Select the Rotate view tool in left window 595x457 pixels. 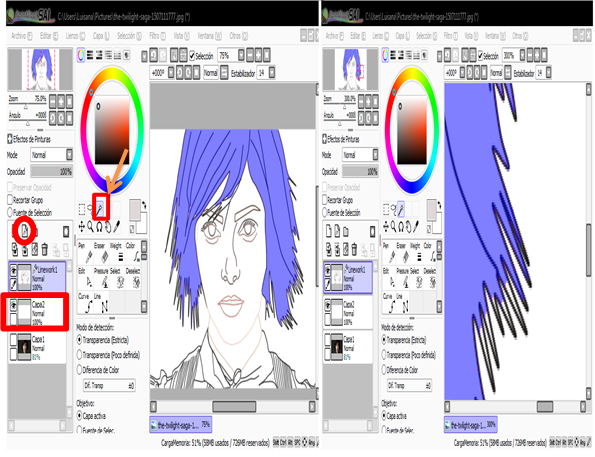(x=99, y=227)
